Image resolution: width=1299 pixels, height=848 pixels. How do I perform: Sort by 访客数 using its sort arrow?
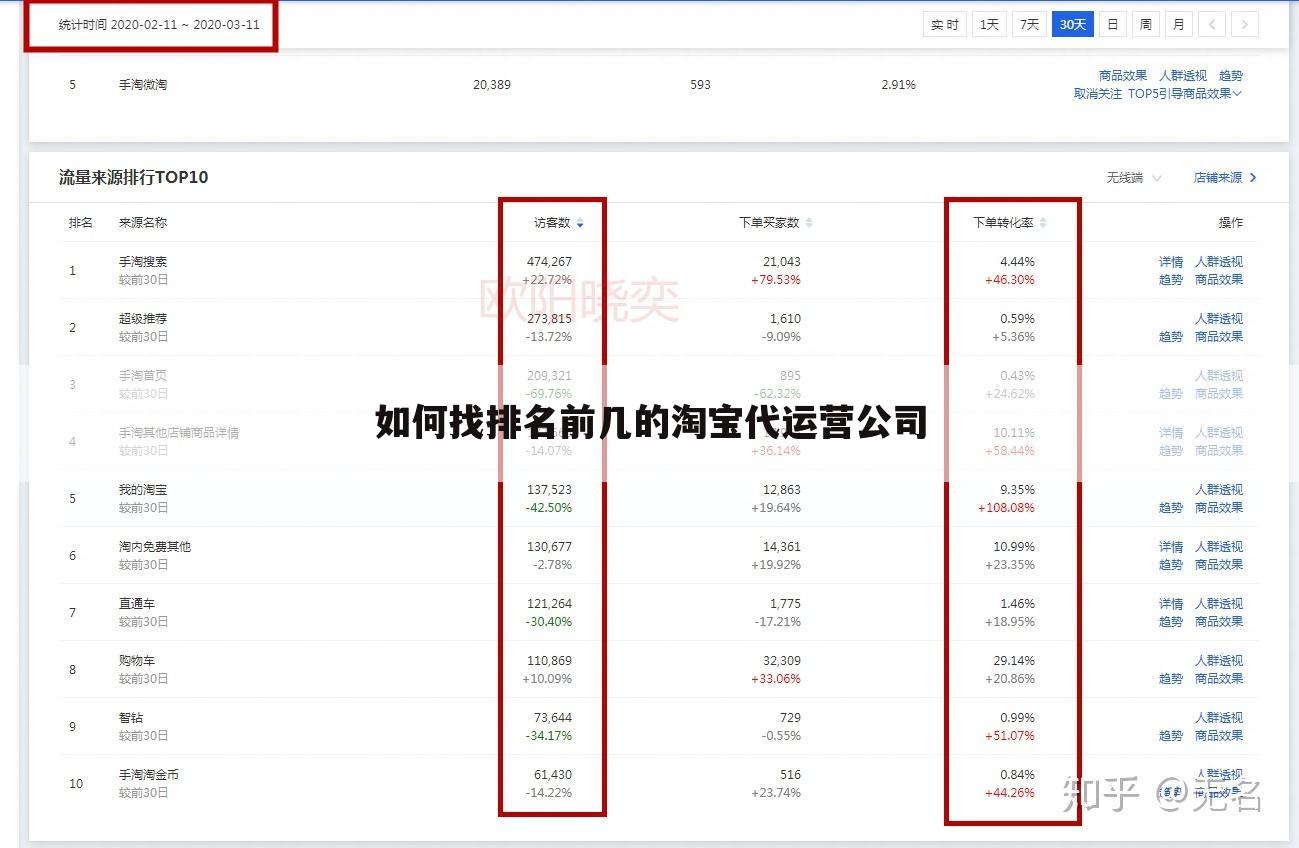tap(580, 223)
